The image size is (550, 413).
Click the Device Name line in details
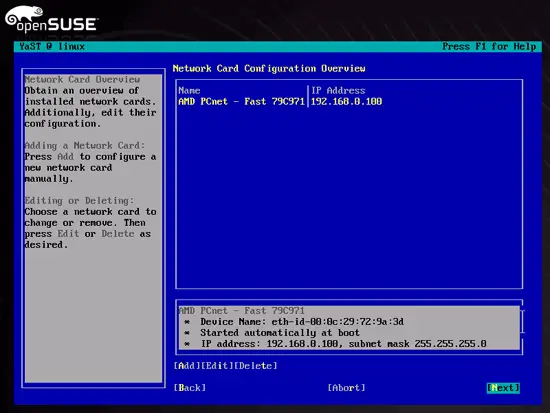302,322
